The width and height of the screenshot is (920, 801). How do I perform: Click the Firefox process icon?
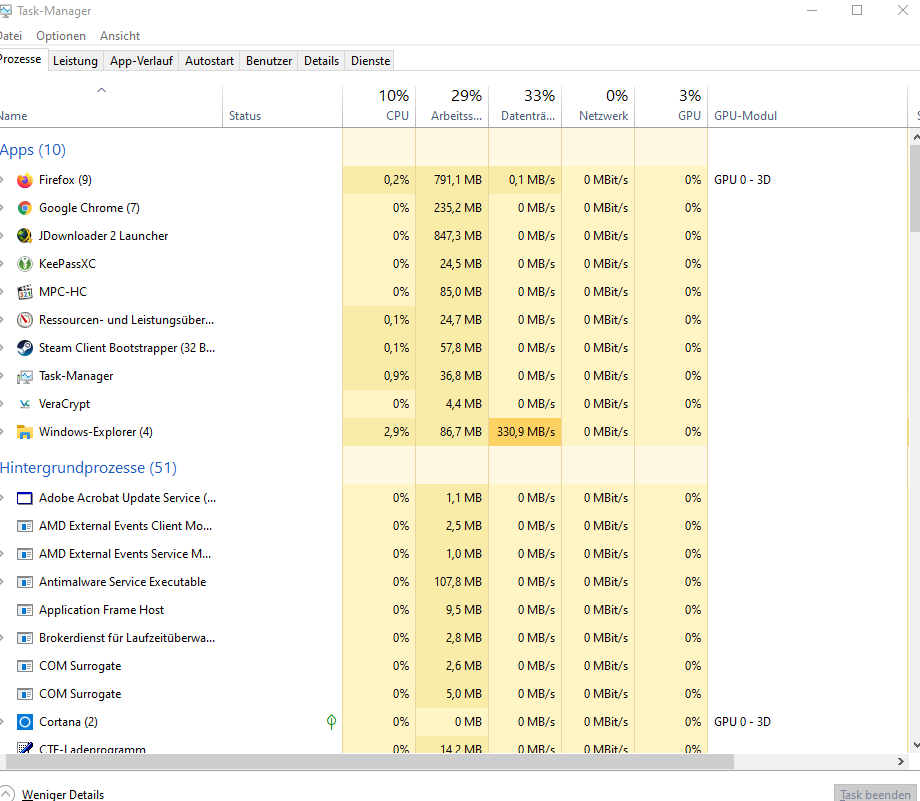(25, 180)
